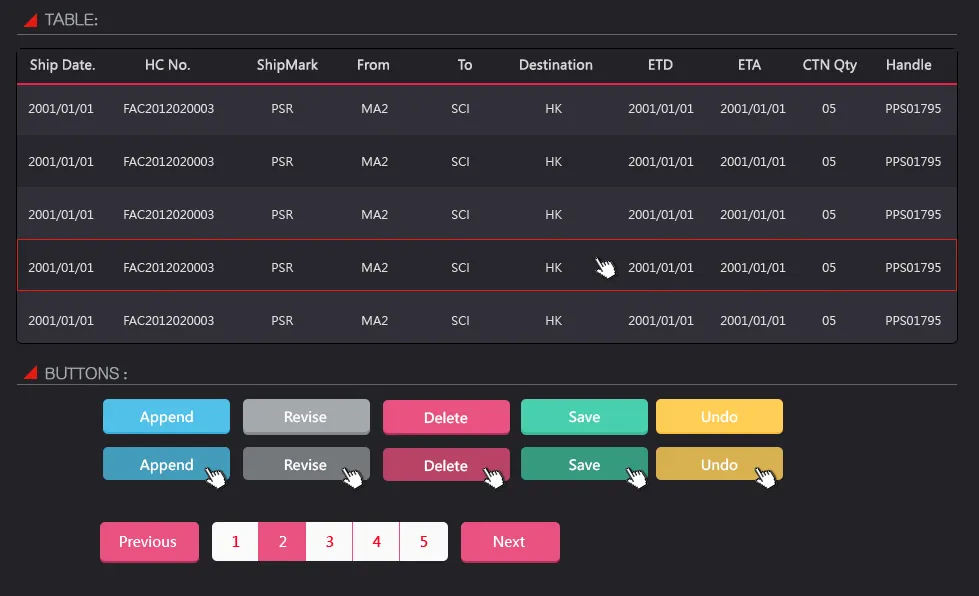Click the CTN Qty column header

point(829,65)
